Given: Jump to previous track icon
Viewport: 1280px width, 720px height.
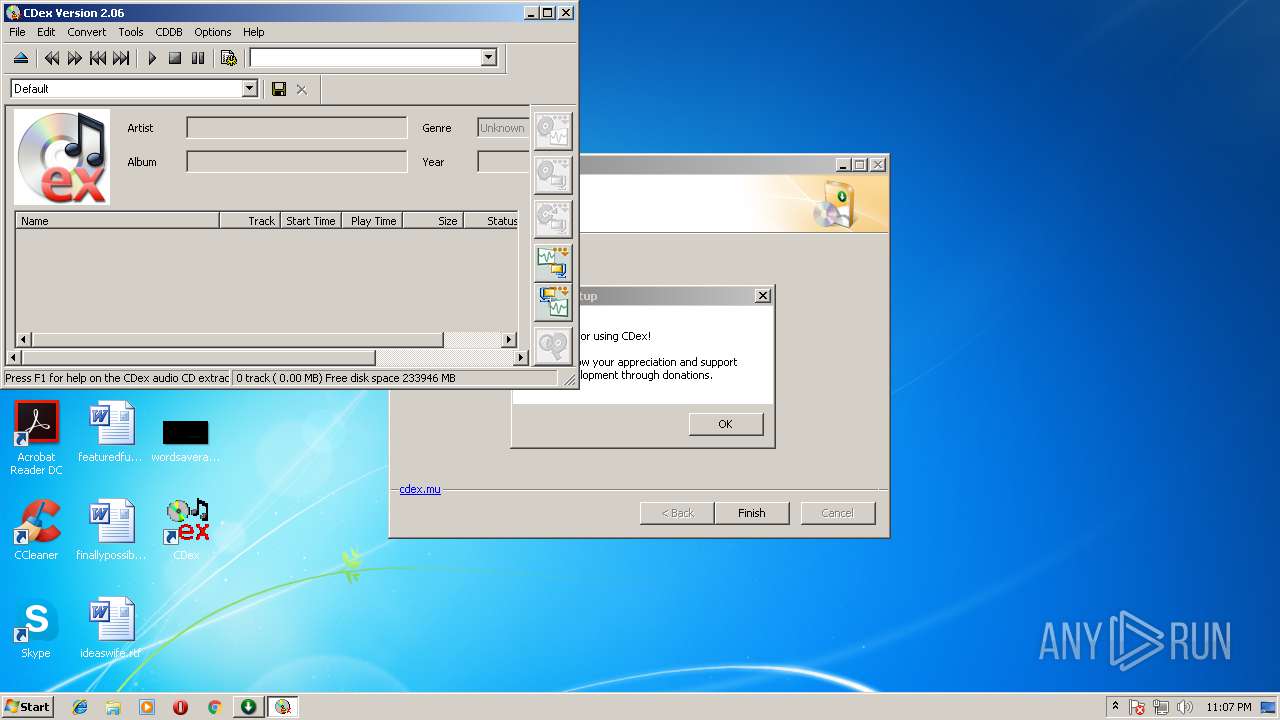Looking at the screenshot, I should coord(98,58).
